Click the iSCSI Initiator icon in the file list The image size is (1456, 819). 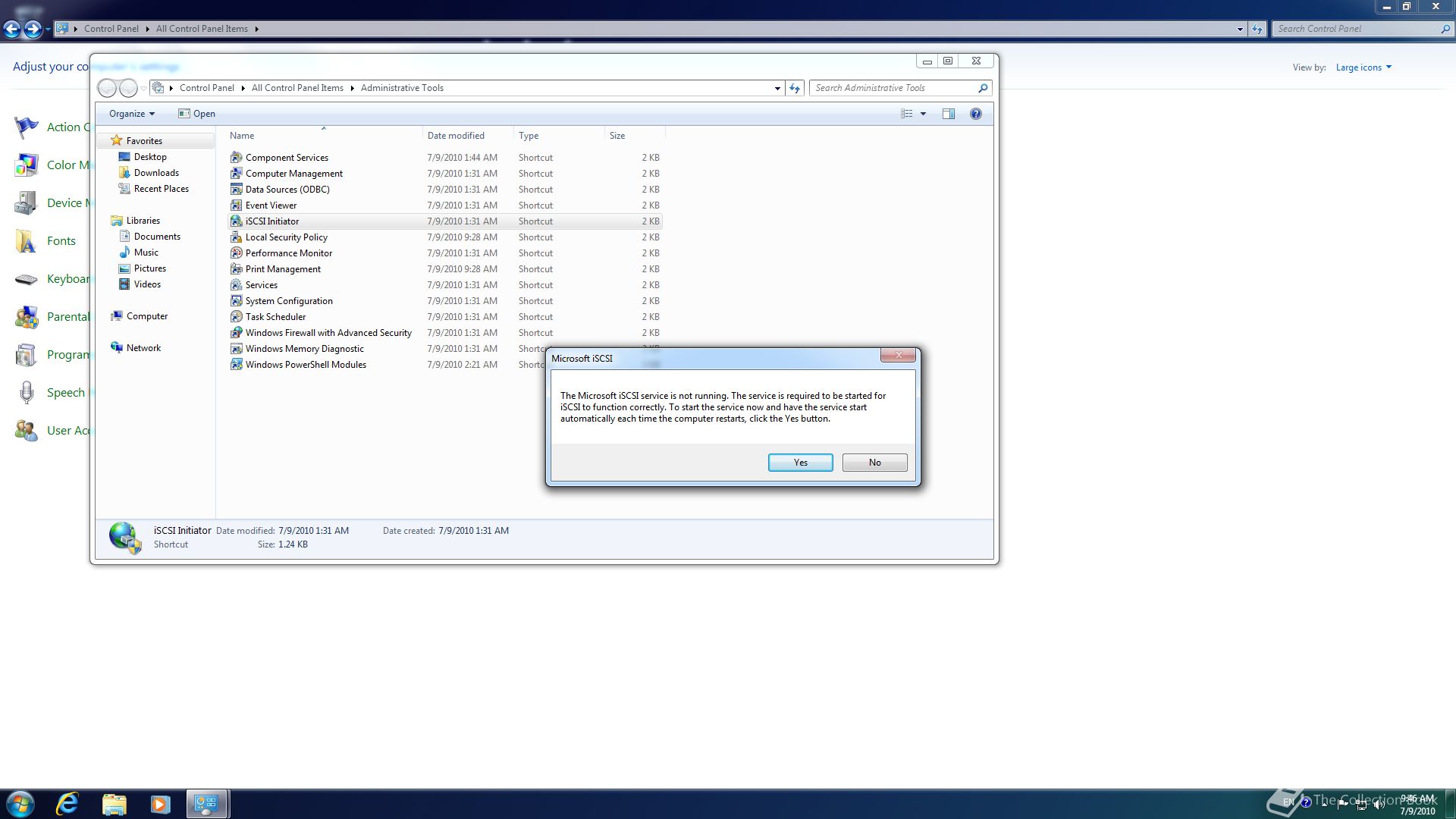pyautogui.click(x=236, y=221)
